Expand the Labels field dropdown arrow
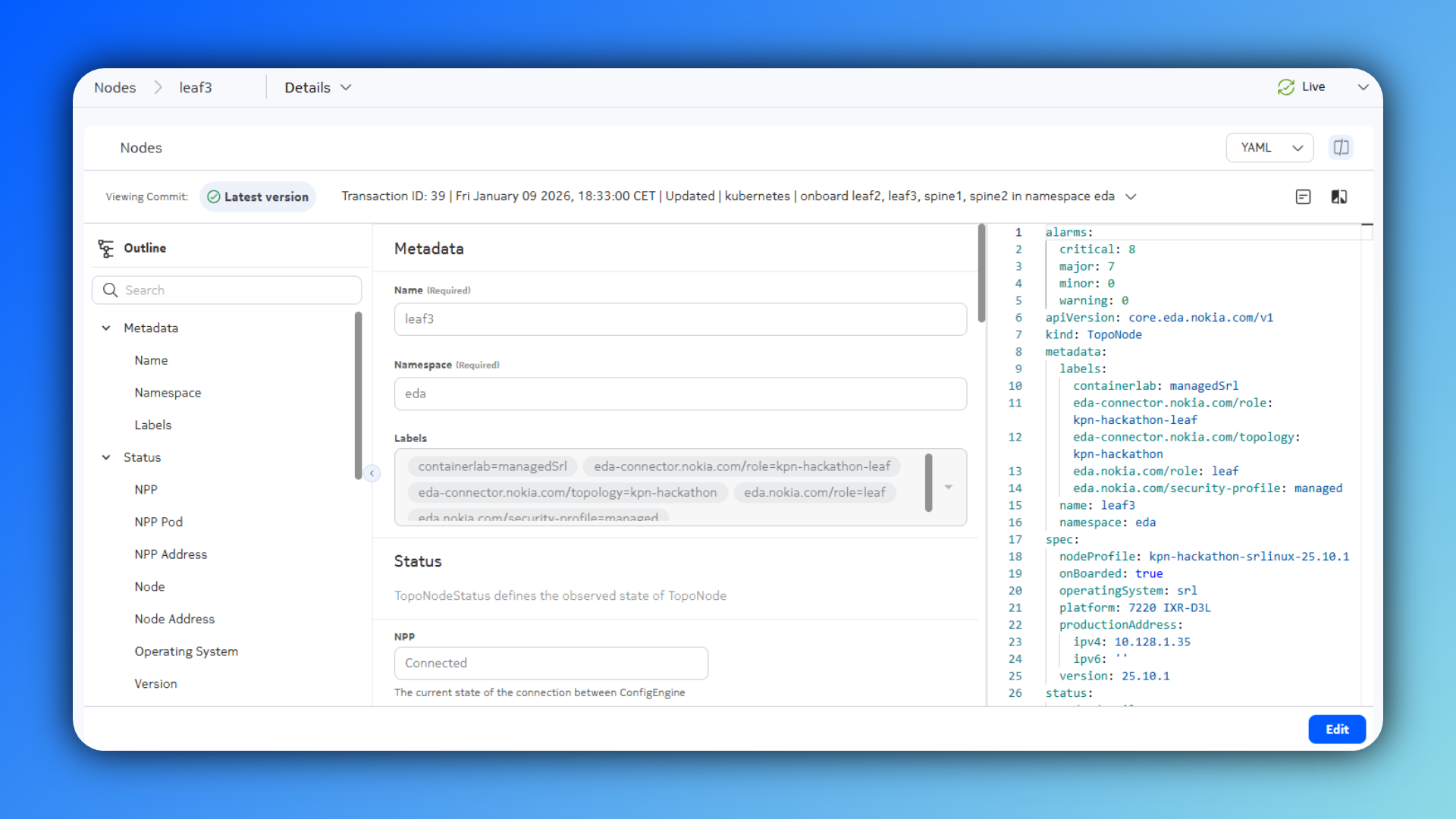 [x=948, y=487]
